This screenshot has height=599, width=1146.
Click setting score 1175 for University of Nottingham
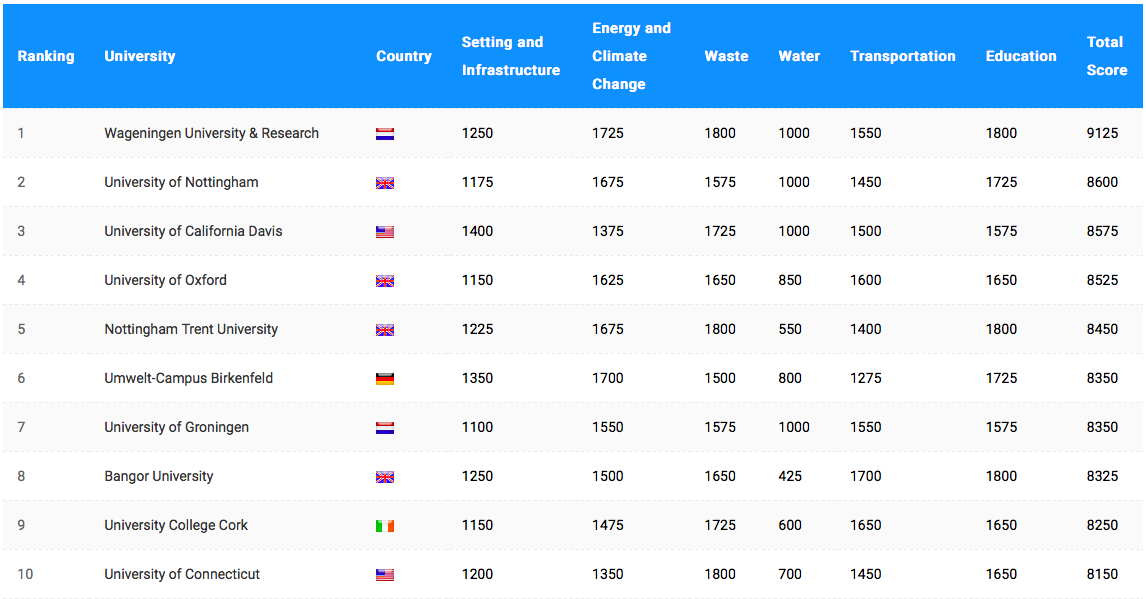tap(477, 182)
